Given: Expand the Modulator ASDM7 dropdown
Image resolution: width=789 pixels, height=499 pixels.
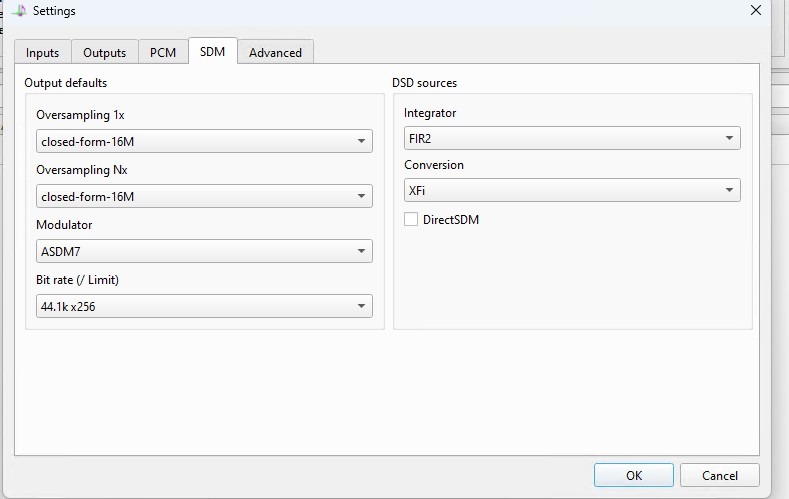Looking at the screenshot, I should coord(204,251).
